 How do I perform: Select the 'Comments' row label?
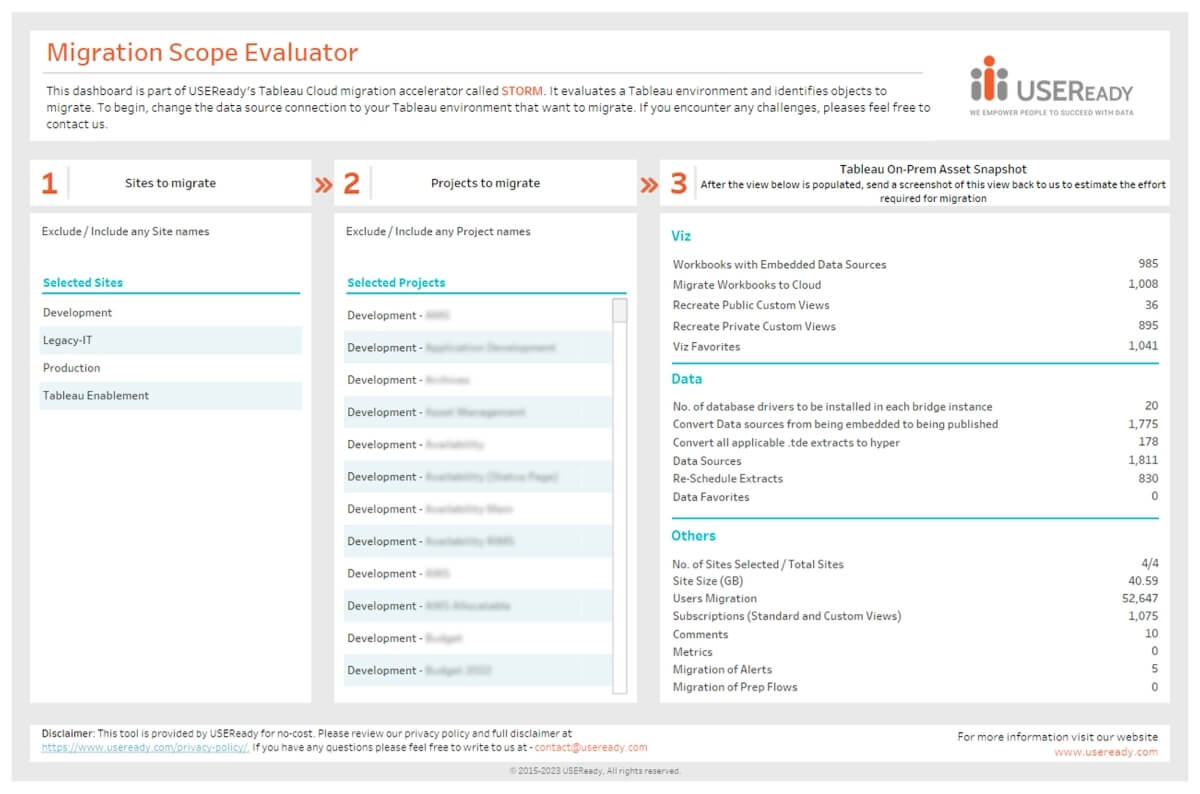pos(701,634)
